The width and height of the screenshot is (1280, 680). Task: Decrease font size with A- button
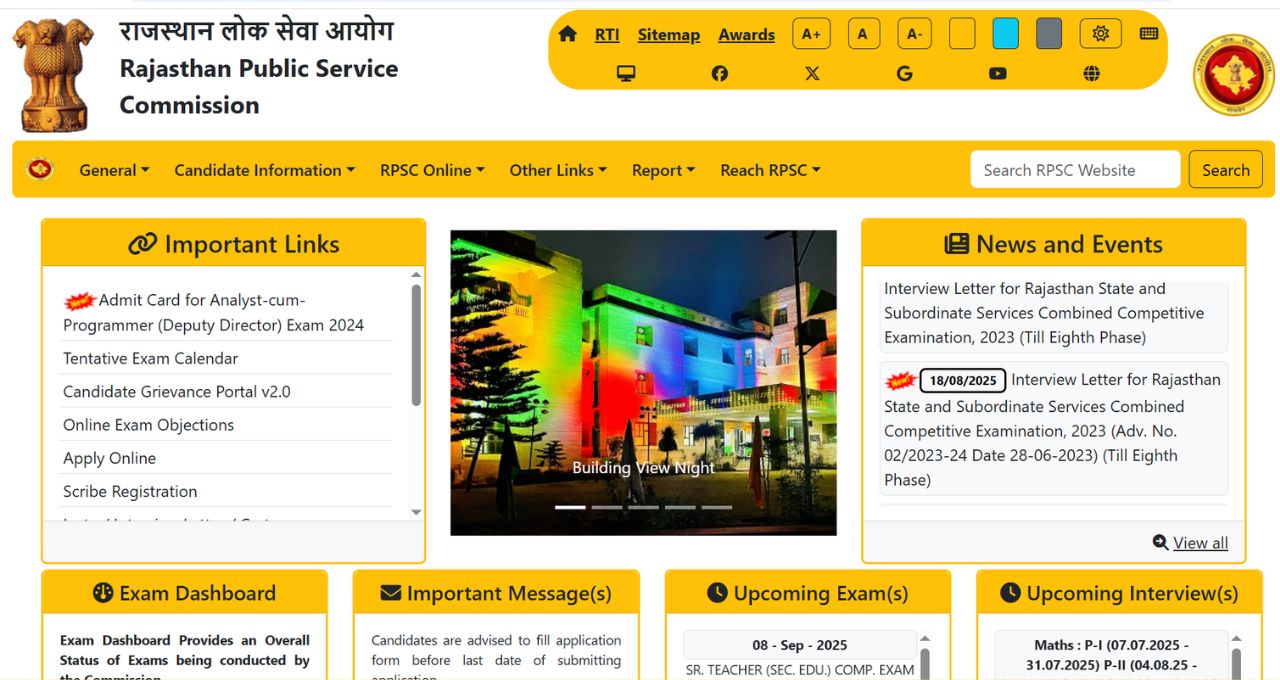[914, 34]
